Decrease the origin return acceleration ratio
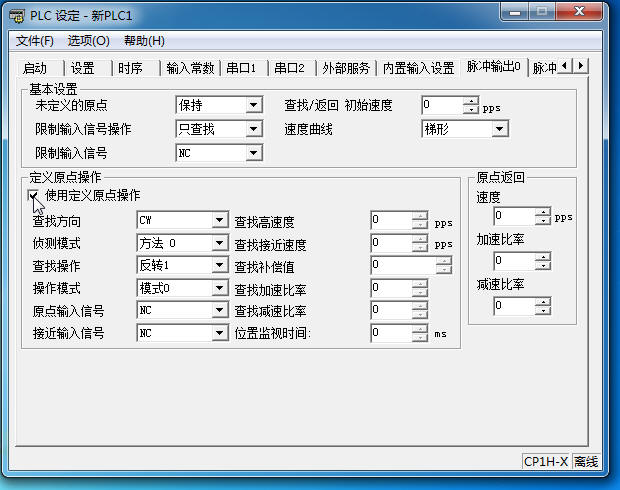The image size is (620, 490). coord(543,266)
